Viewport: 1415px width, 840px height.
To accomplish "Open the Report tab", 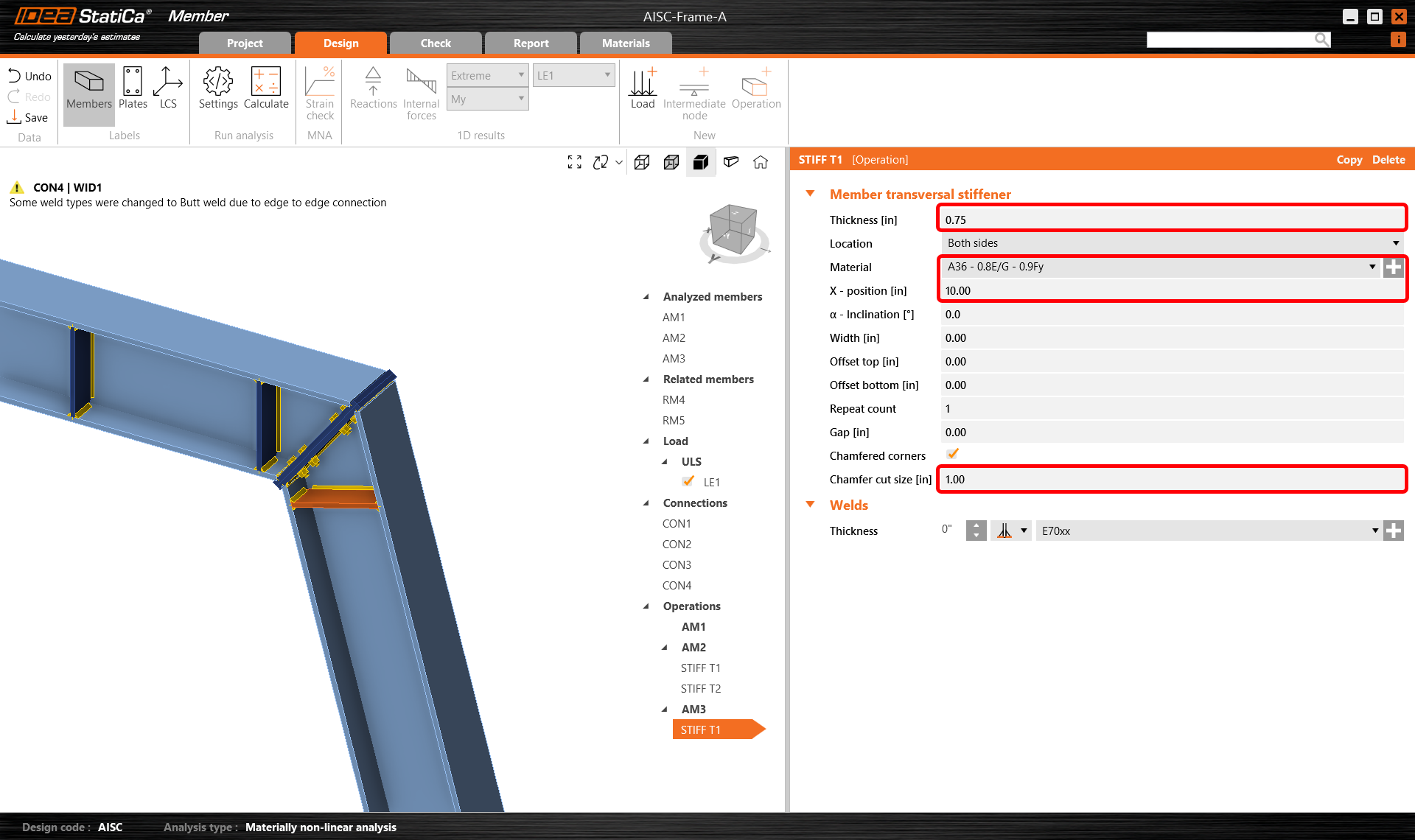I will click(531, 43).
